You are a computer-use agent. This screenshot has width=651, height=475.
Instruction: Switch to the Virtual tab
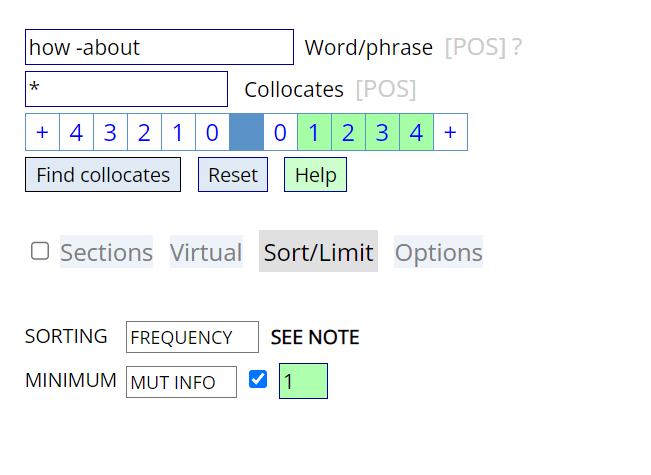click(x=206, y=253)
